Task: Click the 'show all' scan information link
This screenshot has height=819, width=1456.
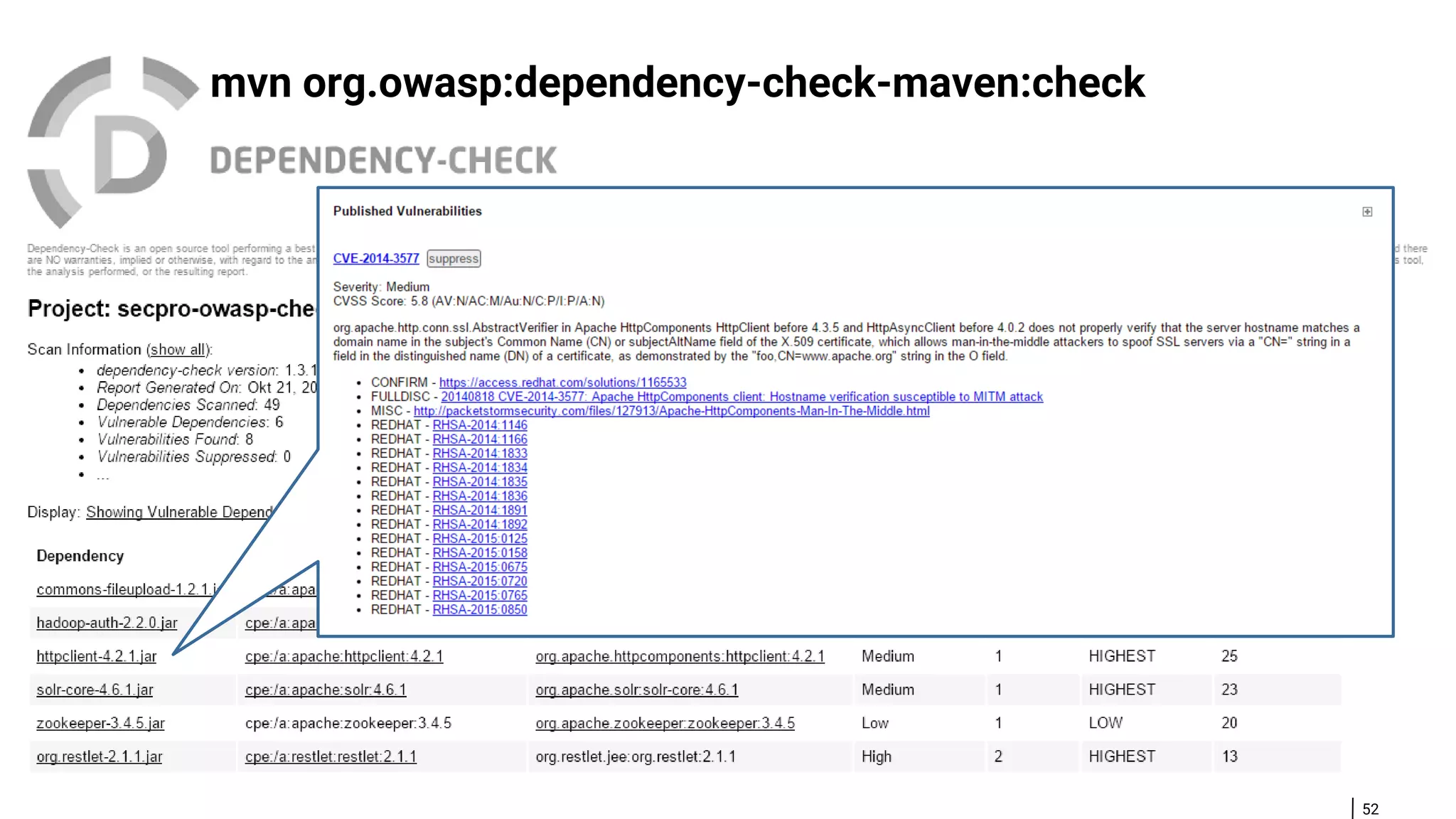Action: pyautogui.click(x=178, y=350)
